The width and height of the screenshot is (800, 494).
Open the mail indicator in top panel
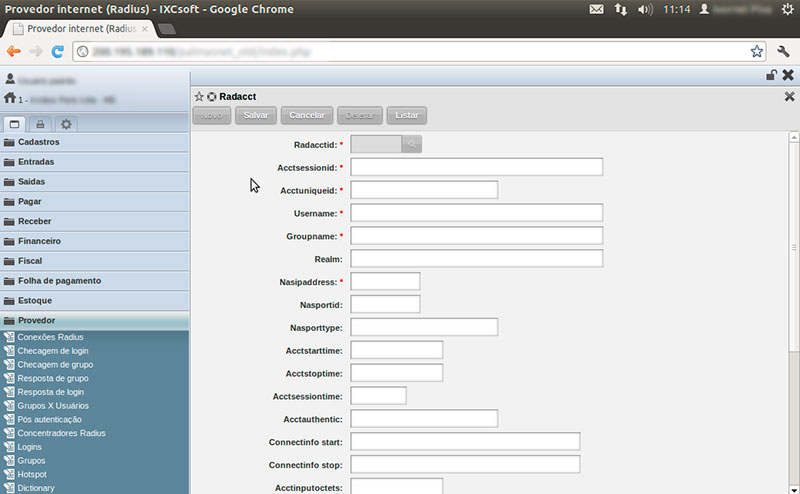click(x=596, y=9)
